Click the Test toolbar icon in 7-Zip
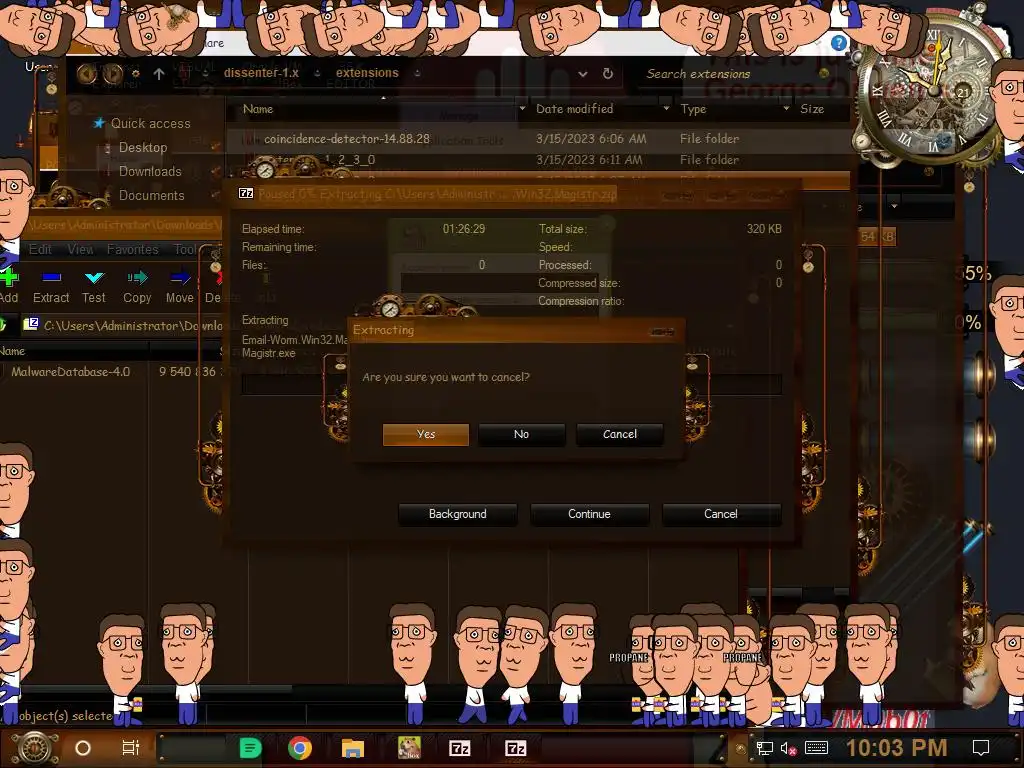 94,287
